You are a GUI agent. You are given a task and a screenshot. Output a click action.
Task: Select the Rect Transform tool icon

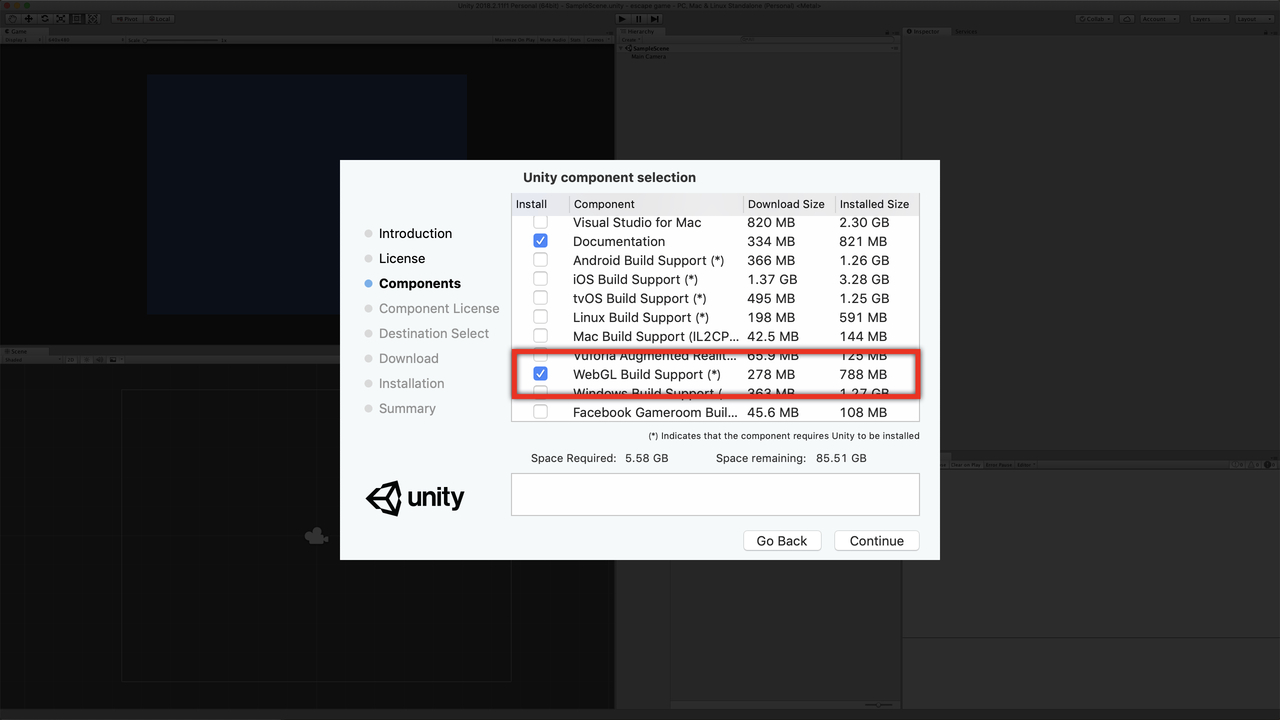76,19
